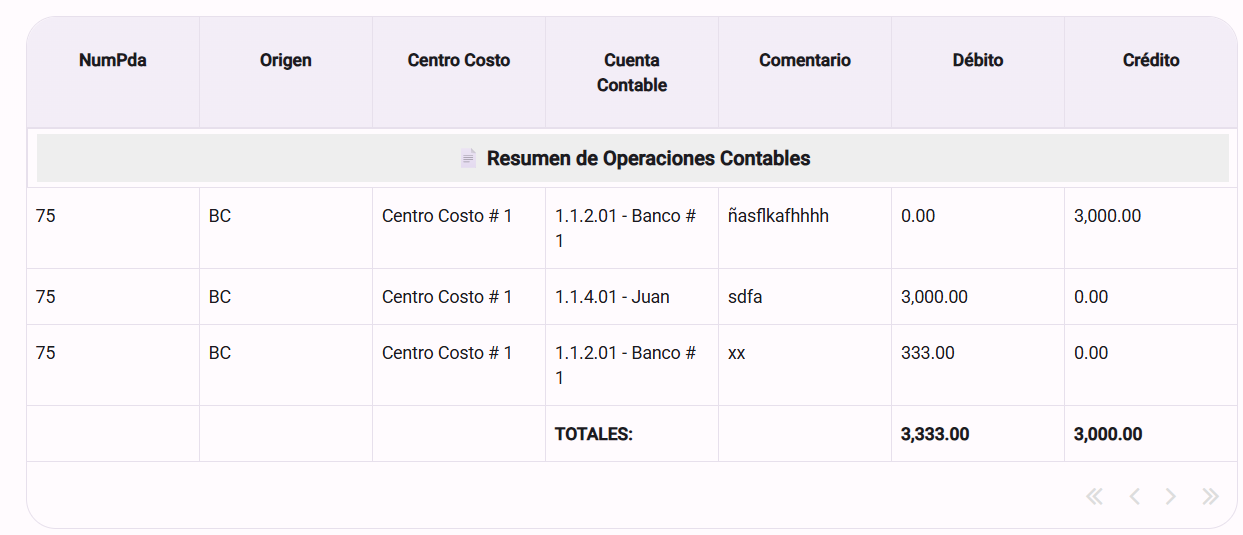Image resolution: width=1243 pixels, height=535 pixels.
Task: Select the Resumen de Operaciones Contables banner
Action: (633, 158)
